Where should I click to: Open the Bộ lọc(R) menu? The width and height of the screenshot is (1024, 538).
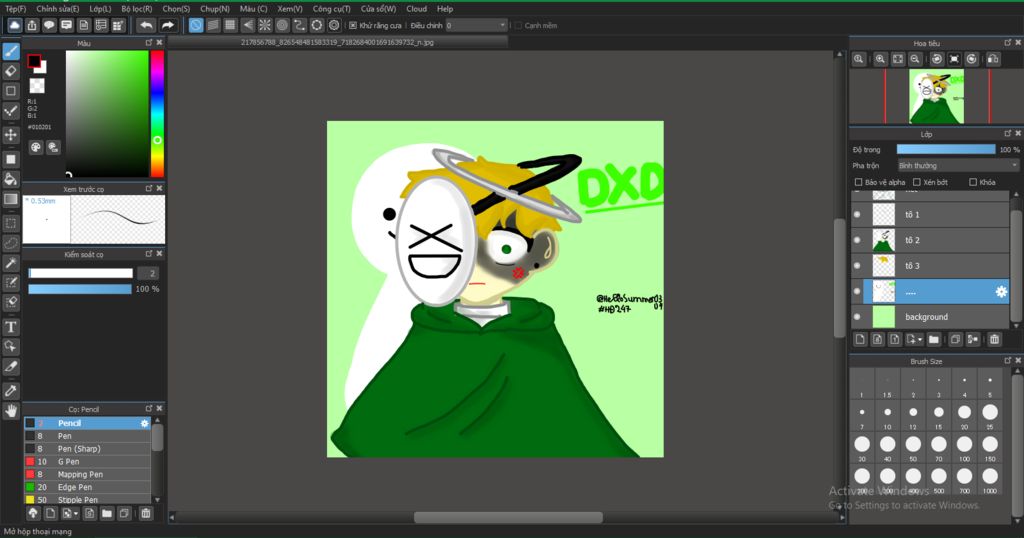tap(136, 9)
